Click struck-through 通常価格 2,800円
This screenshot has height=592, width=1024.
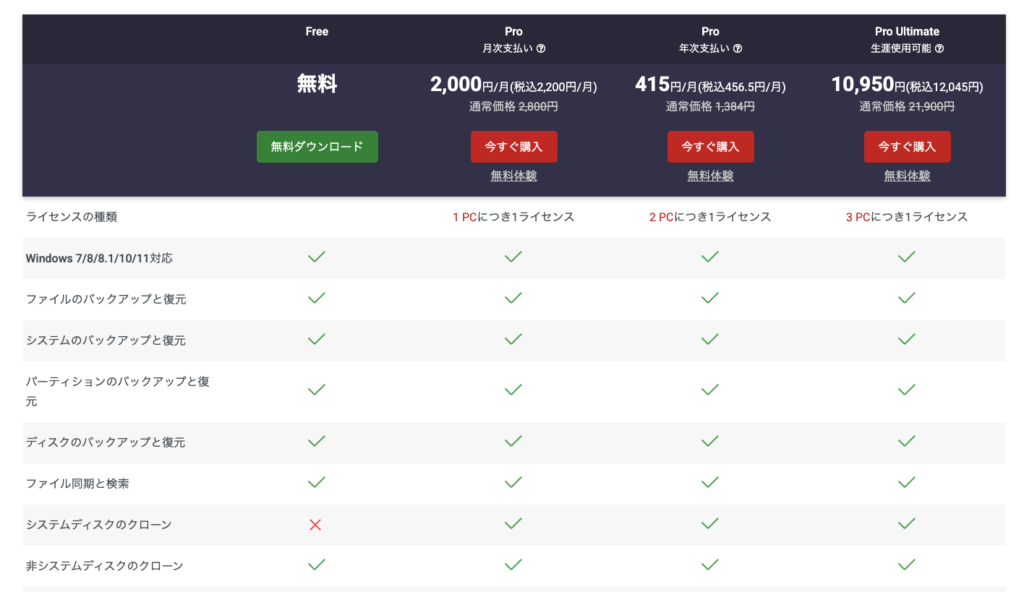coord(513,107)
